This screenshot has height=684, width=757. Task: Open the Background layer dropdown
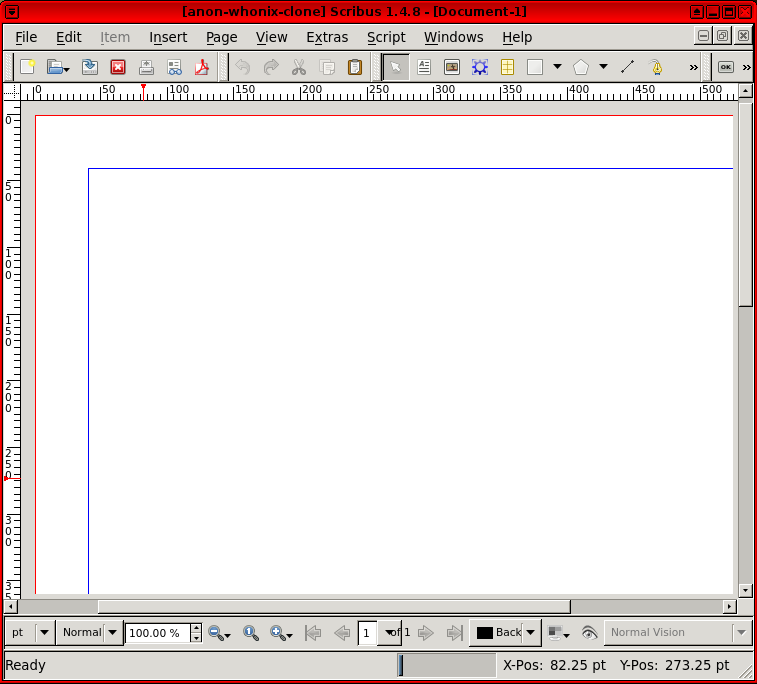tap(531, 632)
